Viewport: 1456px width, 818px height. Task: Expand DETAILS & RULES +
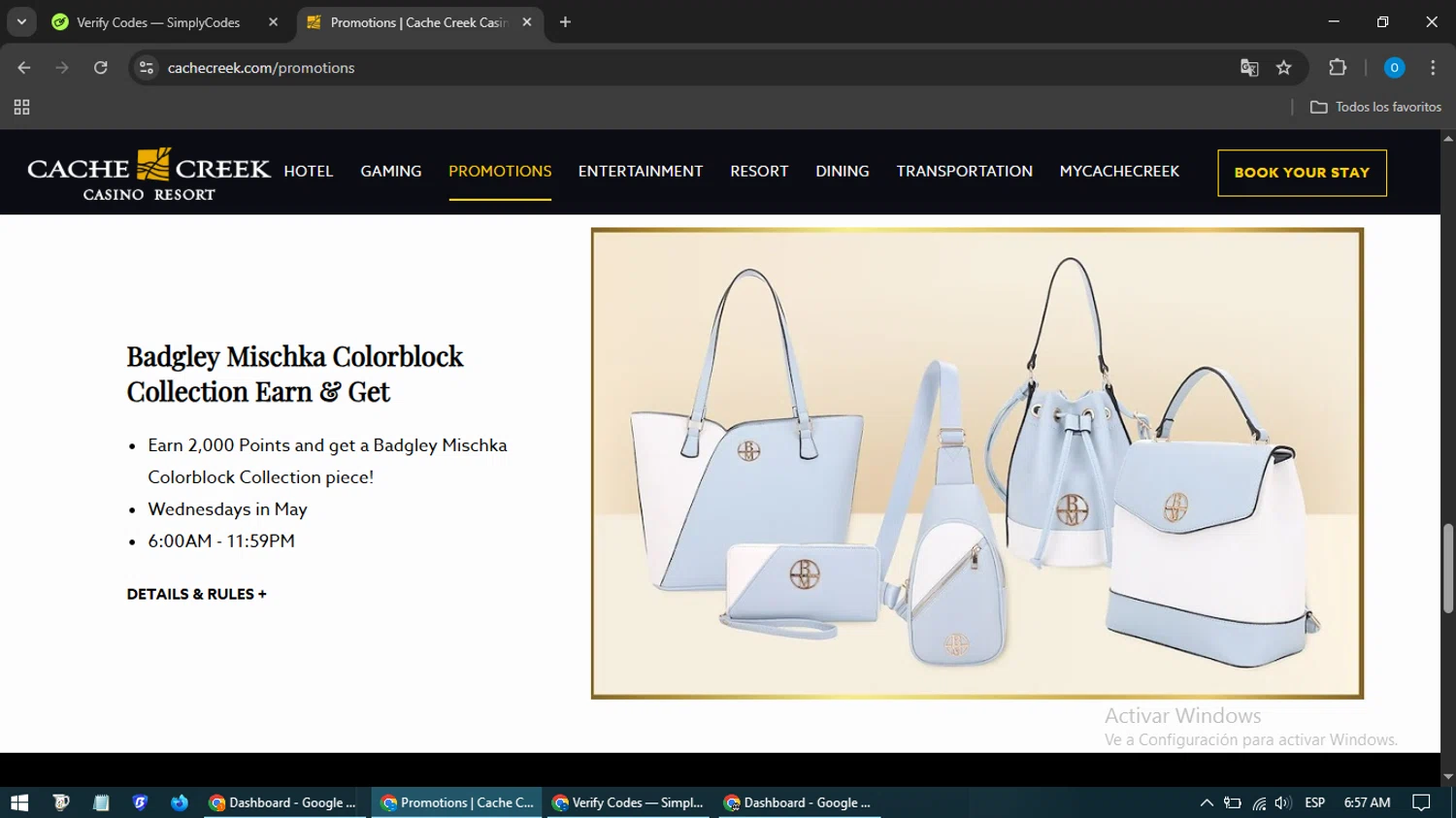[196, 594]
